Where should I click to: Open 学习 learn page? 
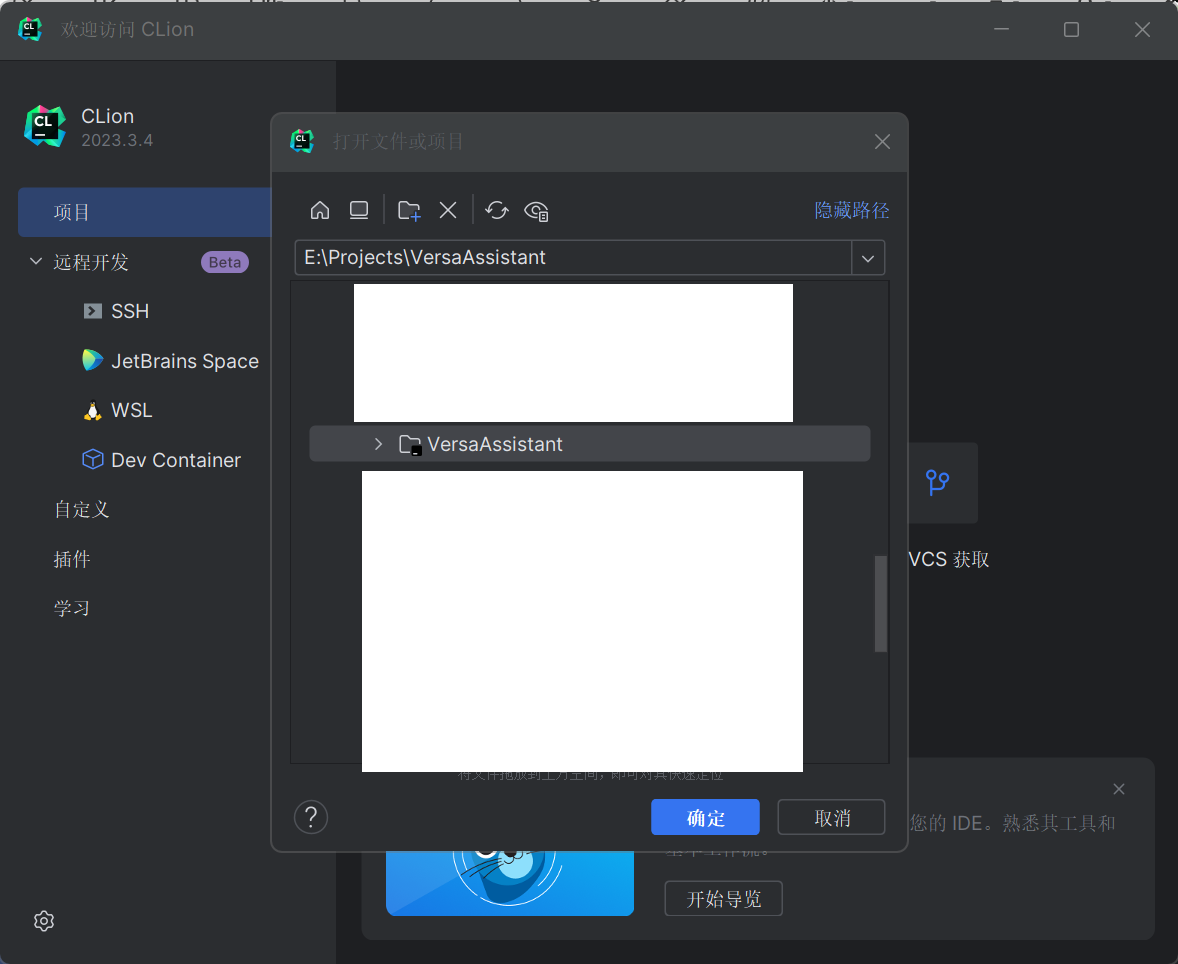pyautogui.click(x=72, y=609)
